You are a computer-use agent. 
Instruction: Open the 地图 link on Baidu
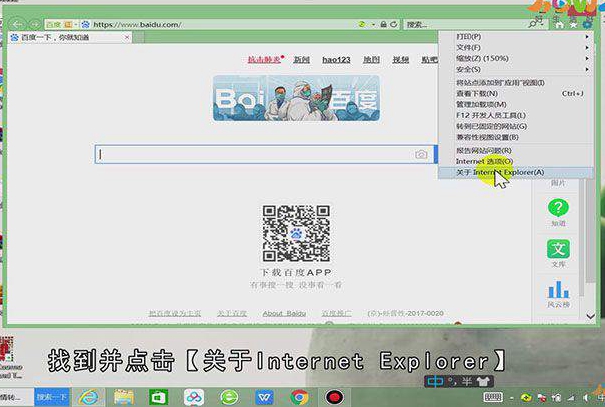(371, 59)
